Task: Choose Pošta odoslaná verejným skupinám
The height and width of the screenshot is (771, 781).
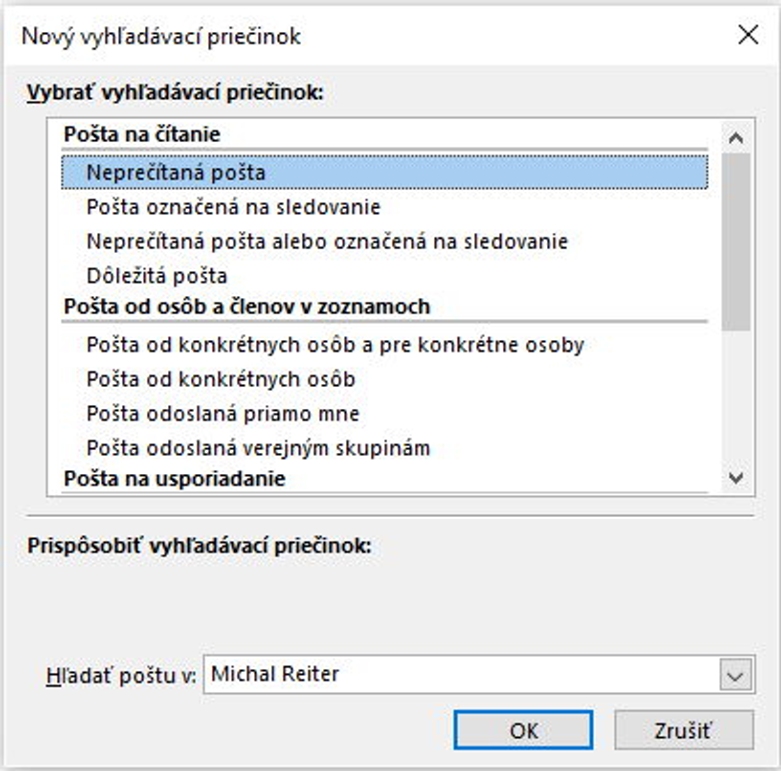Action: point(258,447)
